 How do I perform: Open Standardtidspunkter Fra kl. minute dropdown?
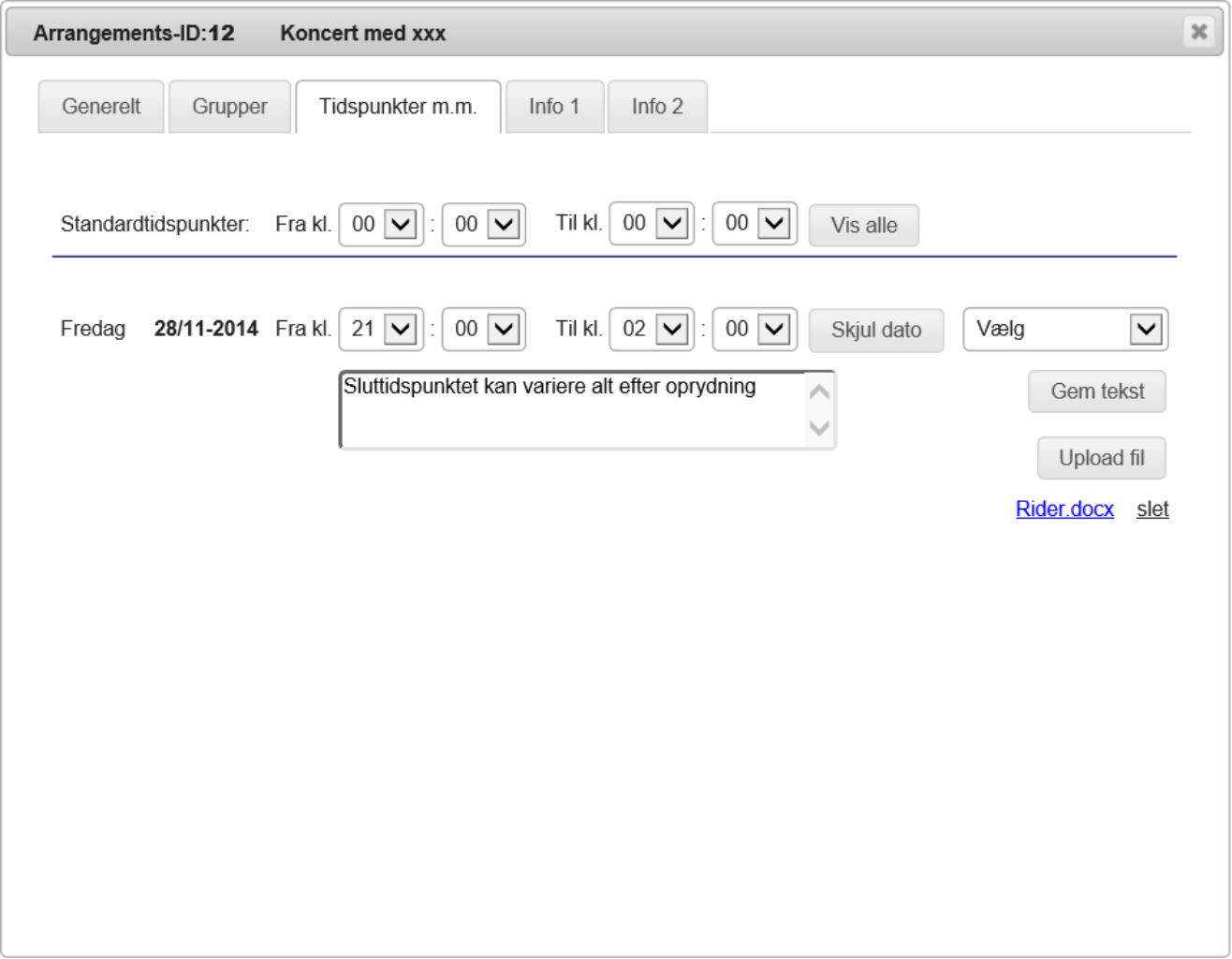[x=484, y=225]
